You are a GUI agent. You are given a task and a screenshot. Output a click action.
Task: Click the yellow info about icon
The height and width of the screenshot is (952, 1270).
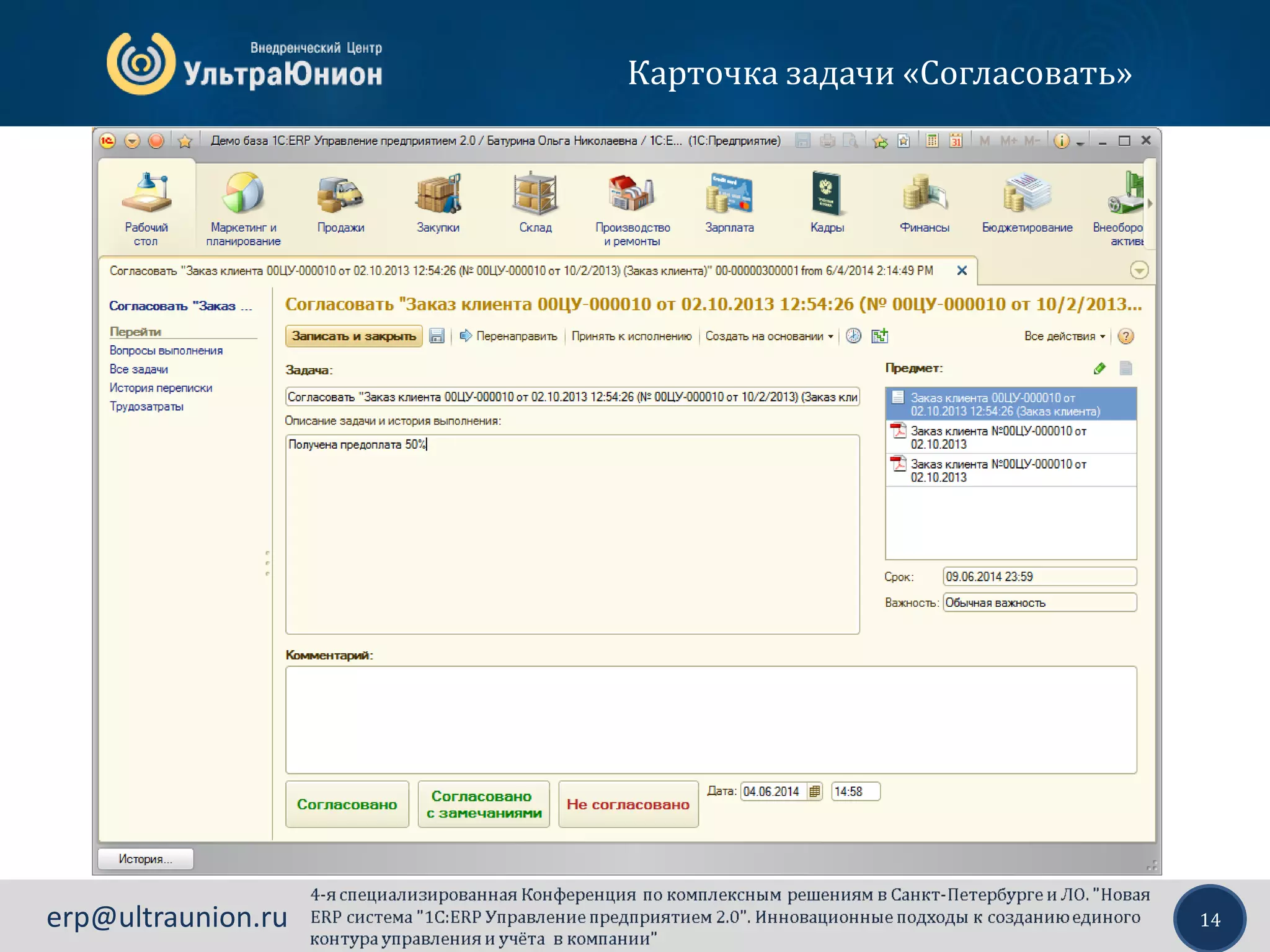tap(1062, 141)
